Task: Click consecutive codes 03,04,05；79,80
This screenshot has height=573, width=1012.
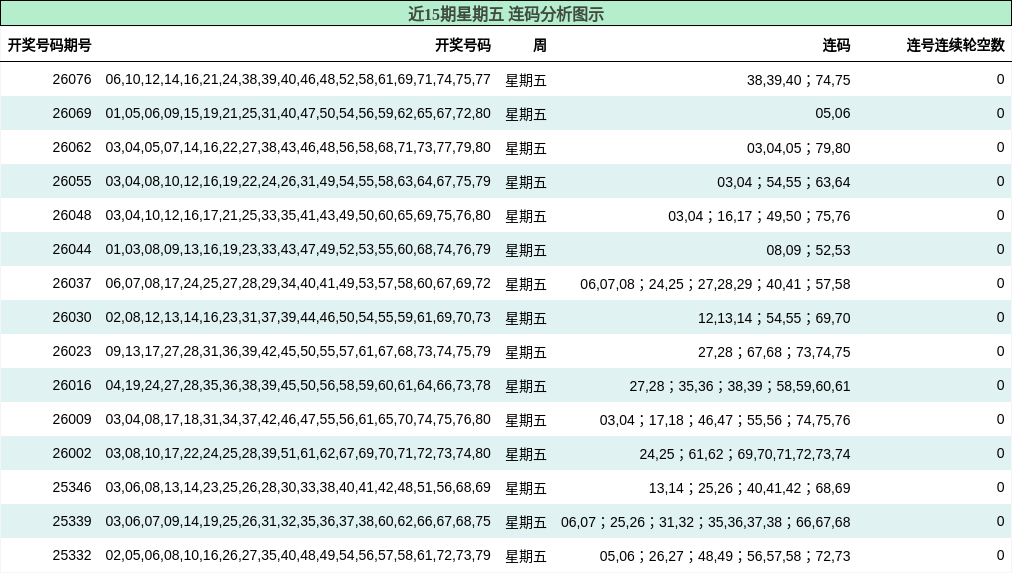Action: point(798,148)
